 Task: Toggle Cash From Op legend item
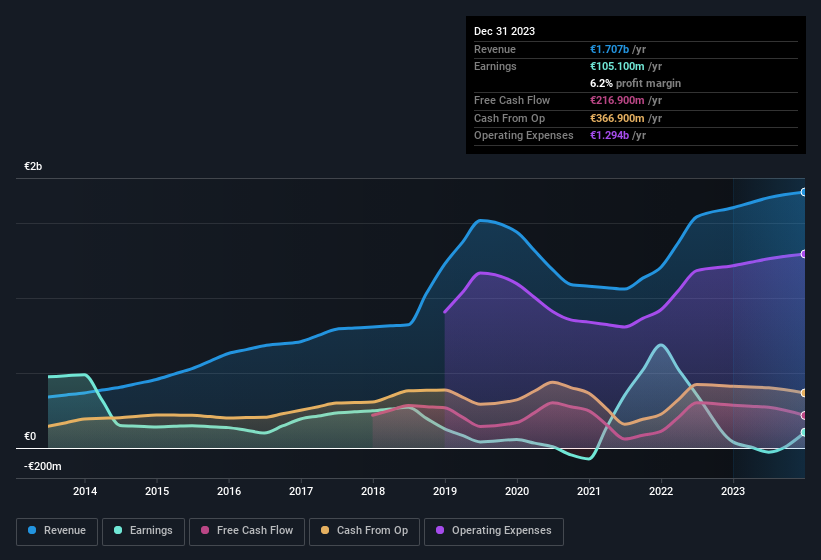pos(364,530)
